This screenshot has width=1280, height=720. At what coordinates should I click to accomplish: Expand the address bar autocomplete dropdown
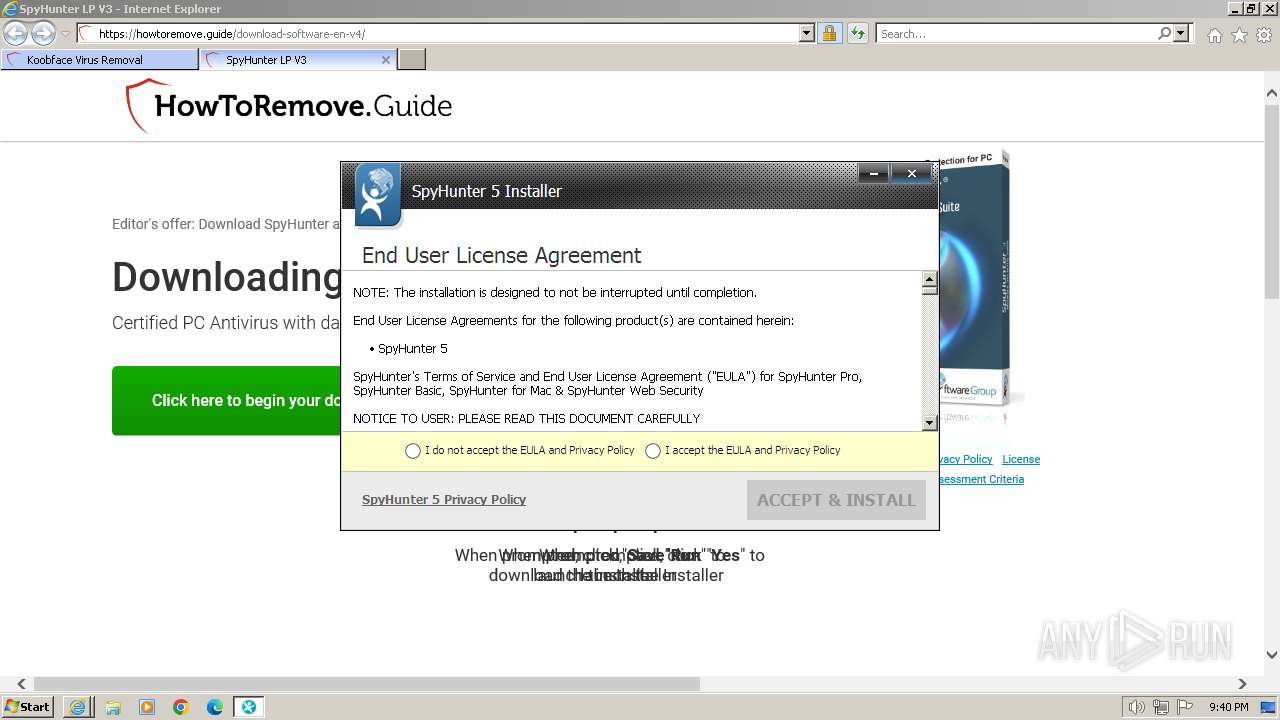coord(807,34)
